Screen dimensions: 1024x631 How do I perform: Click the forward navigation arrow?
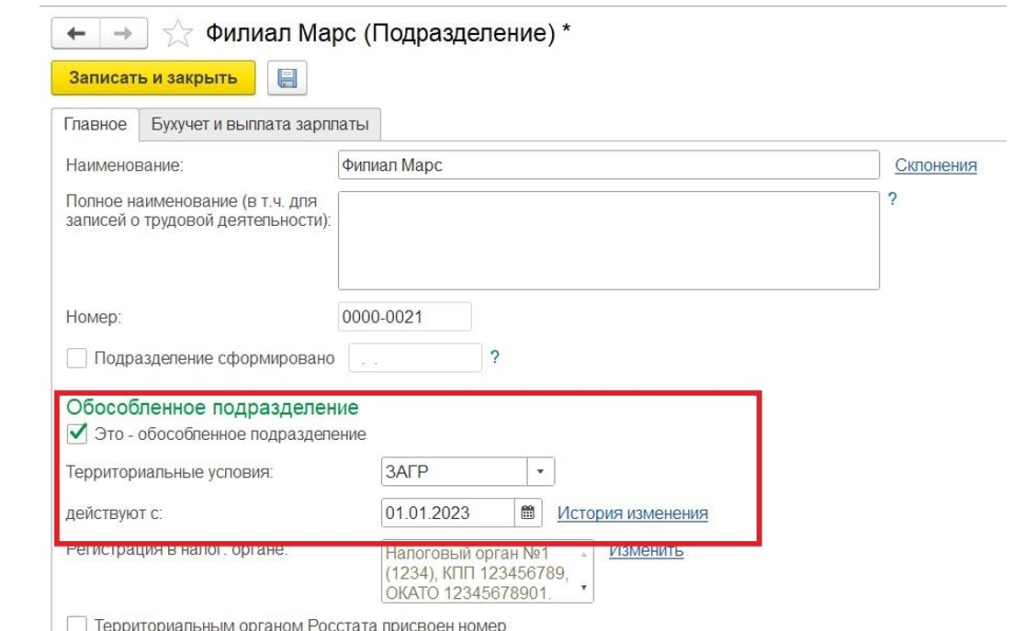122,34
